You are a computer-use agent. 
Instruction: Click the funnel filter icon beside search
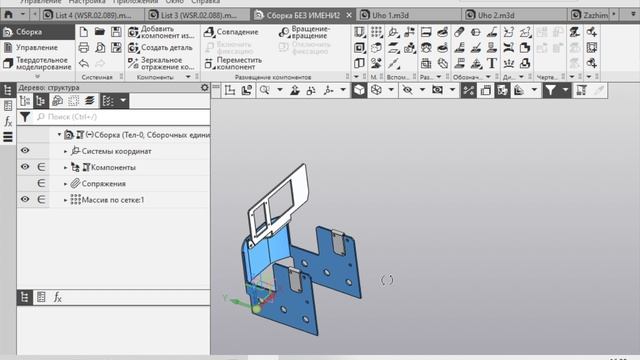pos(25,117)
